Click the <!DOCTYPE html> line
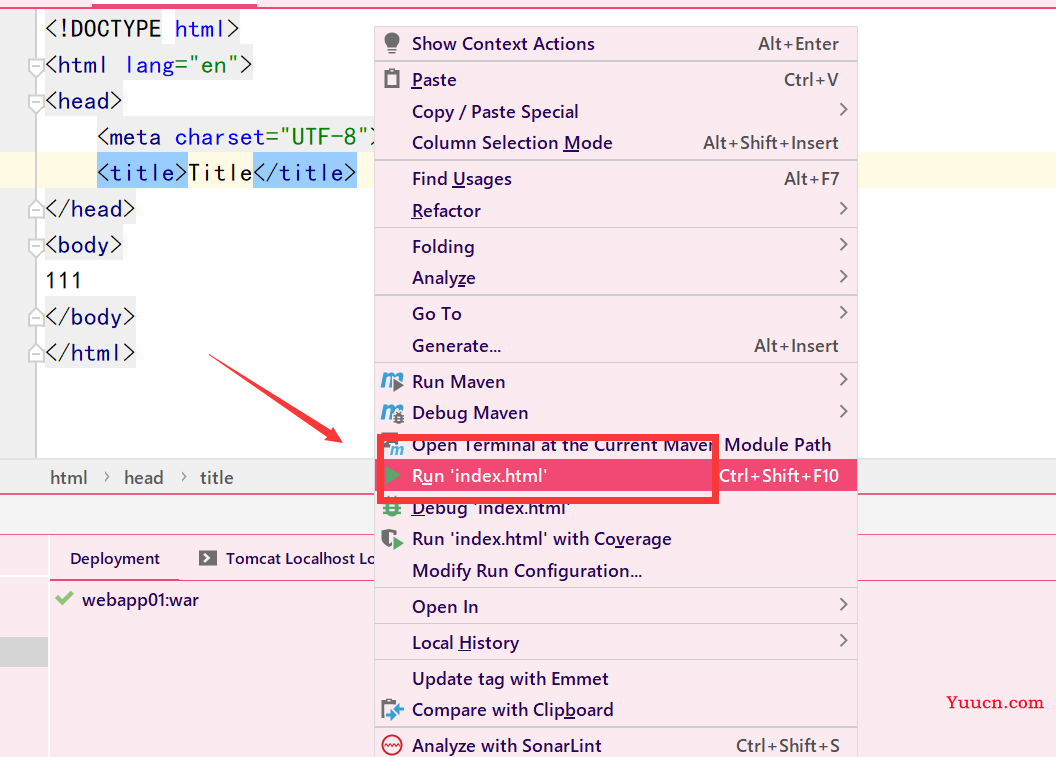The image size is (1056, 757). point(142,29)
